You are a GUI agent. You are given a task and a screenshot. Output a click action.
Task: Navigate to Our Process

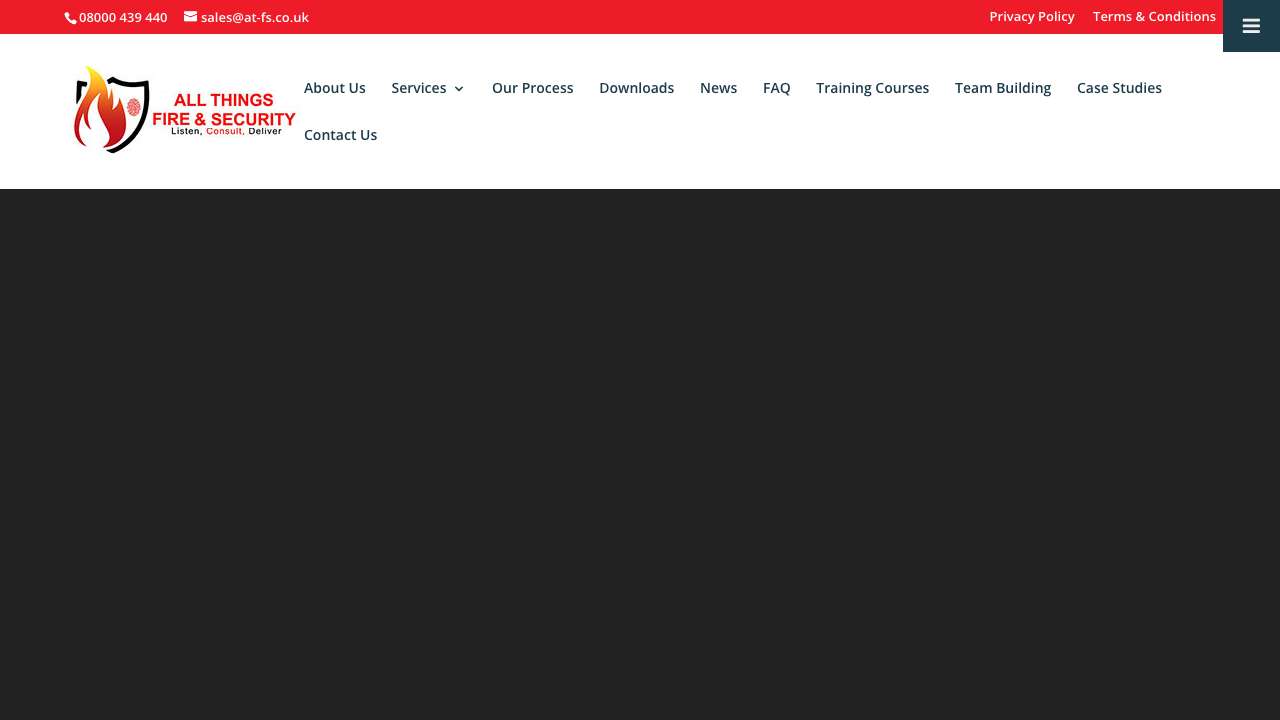click(x=532, y=88)
